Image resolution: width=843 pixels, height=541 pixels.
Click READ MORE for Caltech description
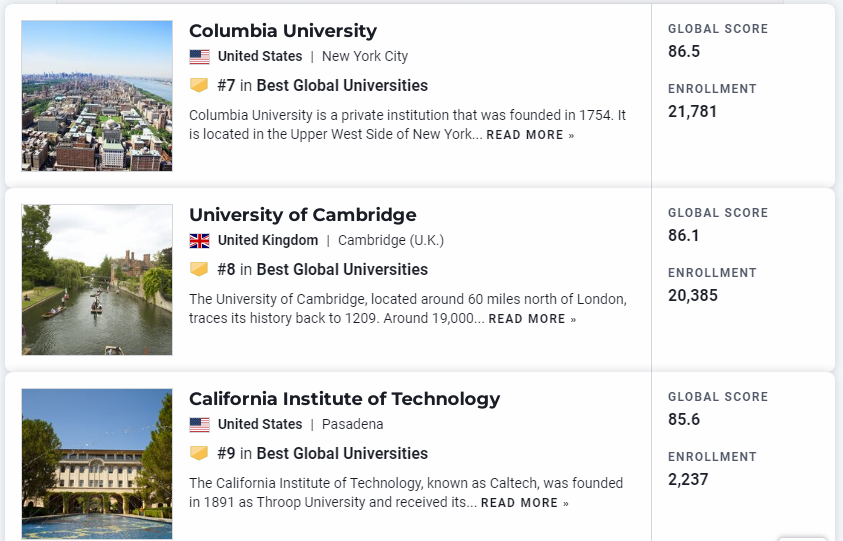pos(525,503)
